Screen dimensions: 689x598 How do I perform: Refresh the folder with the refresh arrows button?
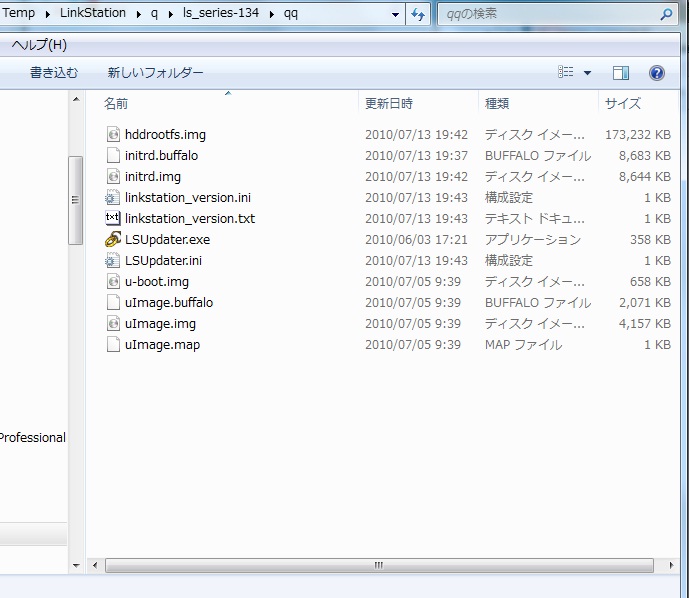[x=418, y=14]
